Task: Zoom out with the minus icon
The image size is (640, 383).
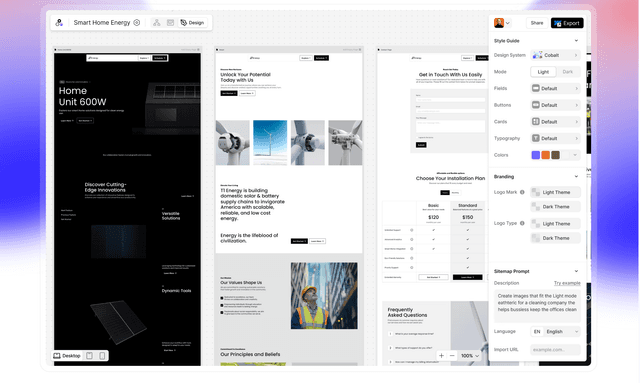Action: coord(452,356)
